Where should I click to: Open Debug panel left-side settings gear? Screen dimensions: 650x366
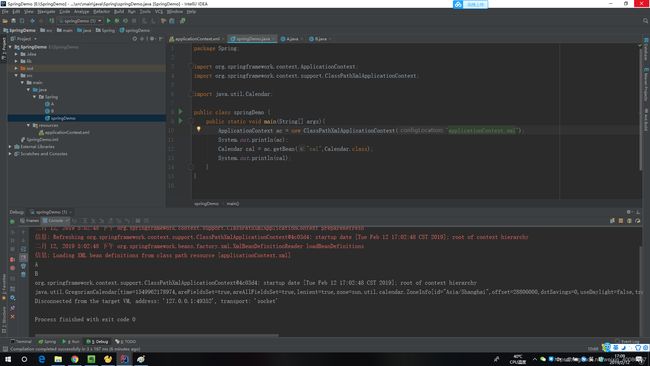(12, 298)
